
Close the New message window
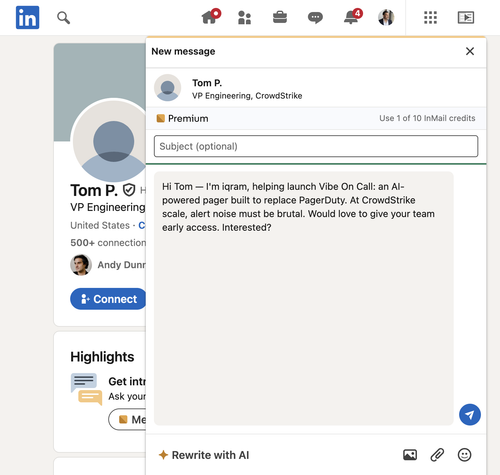[470, 51]
